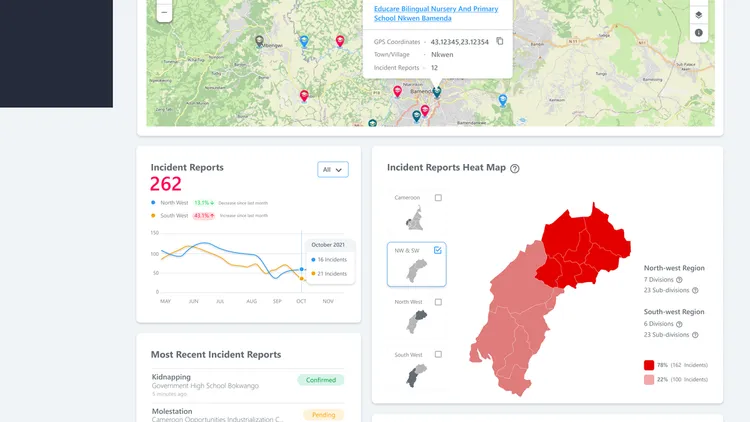Open the help icon beside 6 Divisions
The width and height of the screenshot is (750, 422).
coord(679,324)
